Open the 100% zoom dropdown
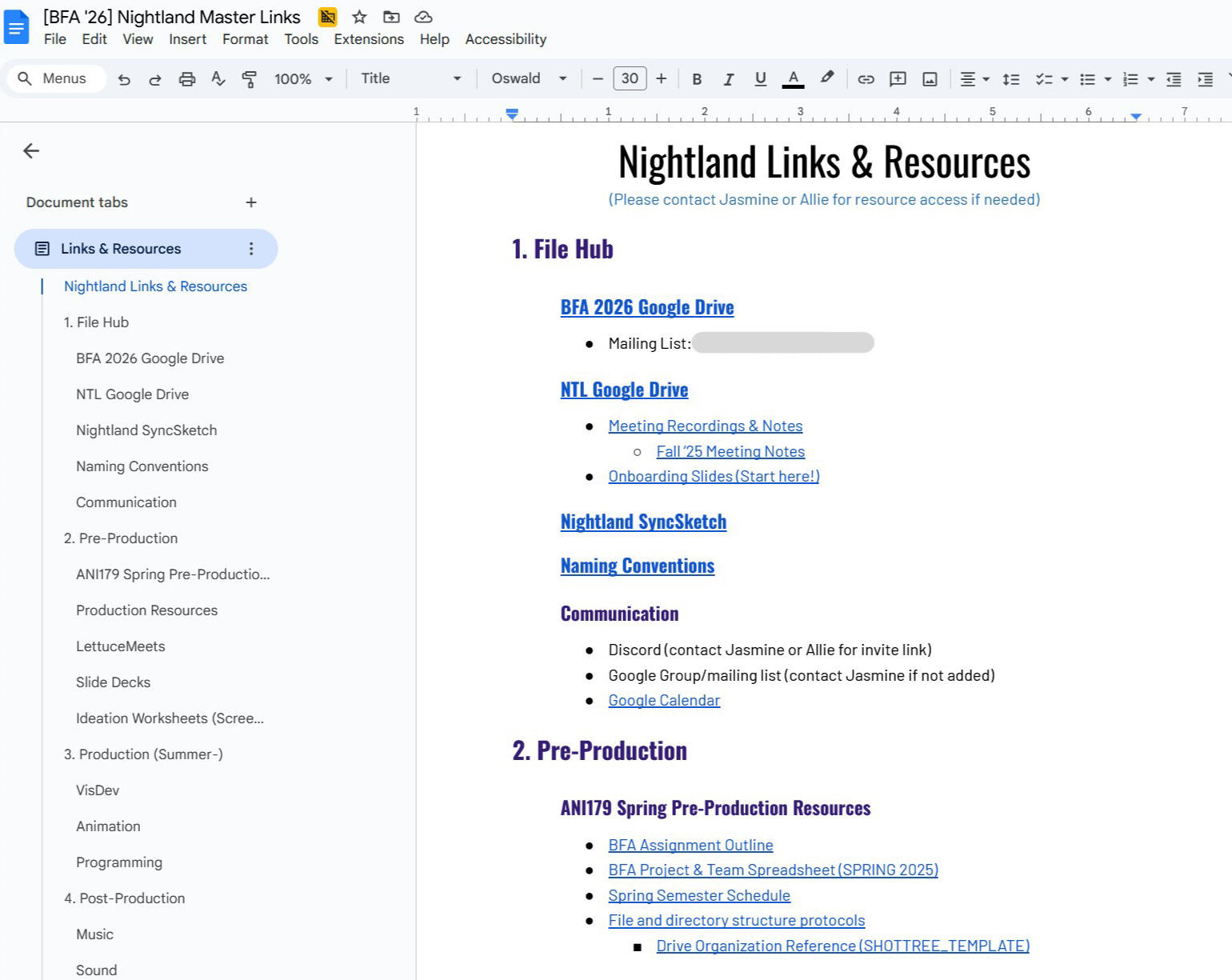The image size is (1232, 980). tap(303, 79)
